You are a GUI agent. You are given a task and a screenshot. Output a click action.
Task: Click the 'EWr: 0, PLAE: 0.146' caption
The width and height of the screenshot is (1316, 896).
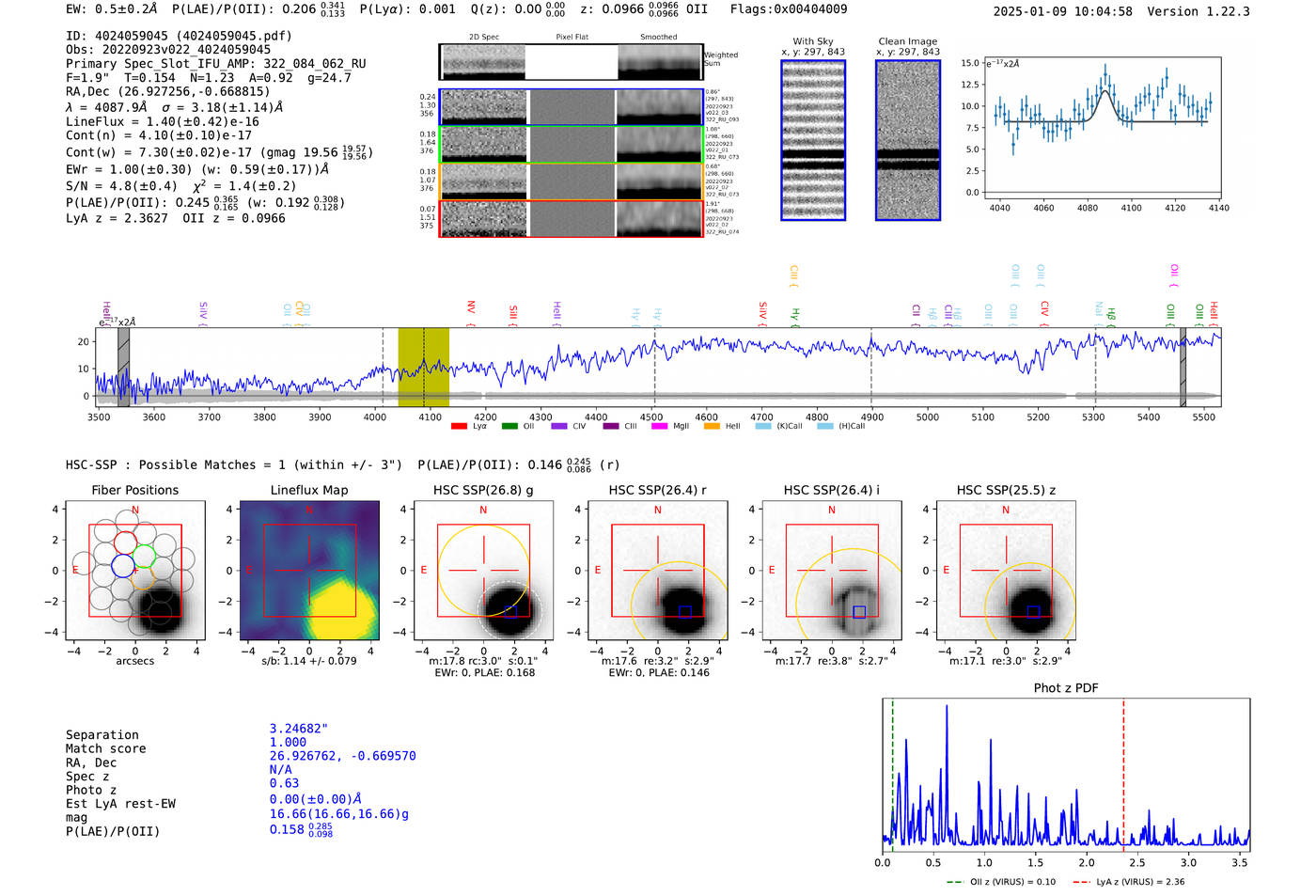[x=658, y=673]
